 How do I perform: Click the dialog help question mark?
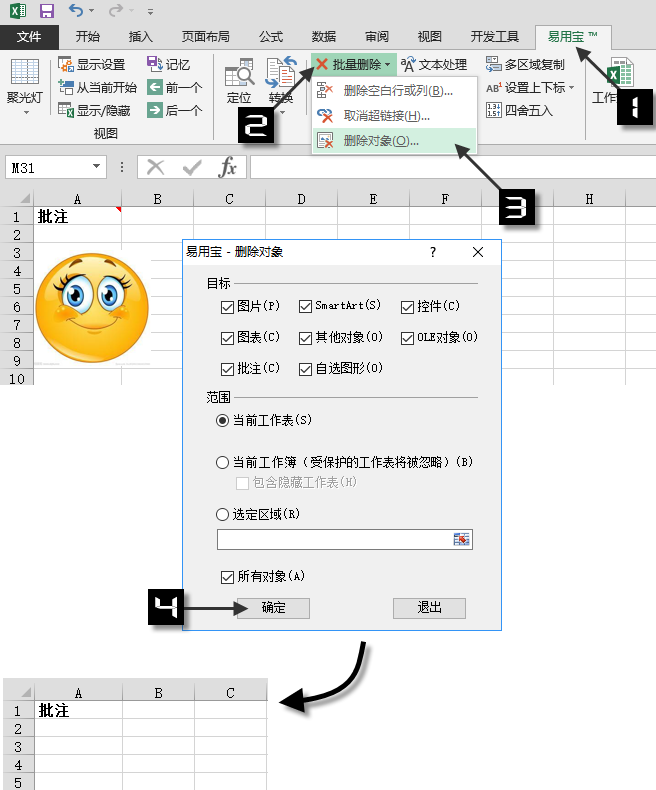tap(433, 252)
